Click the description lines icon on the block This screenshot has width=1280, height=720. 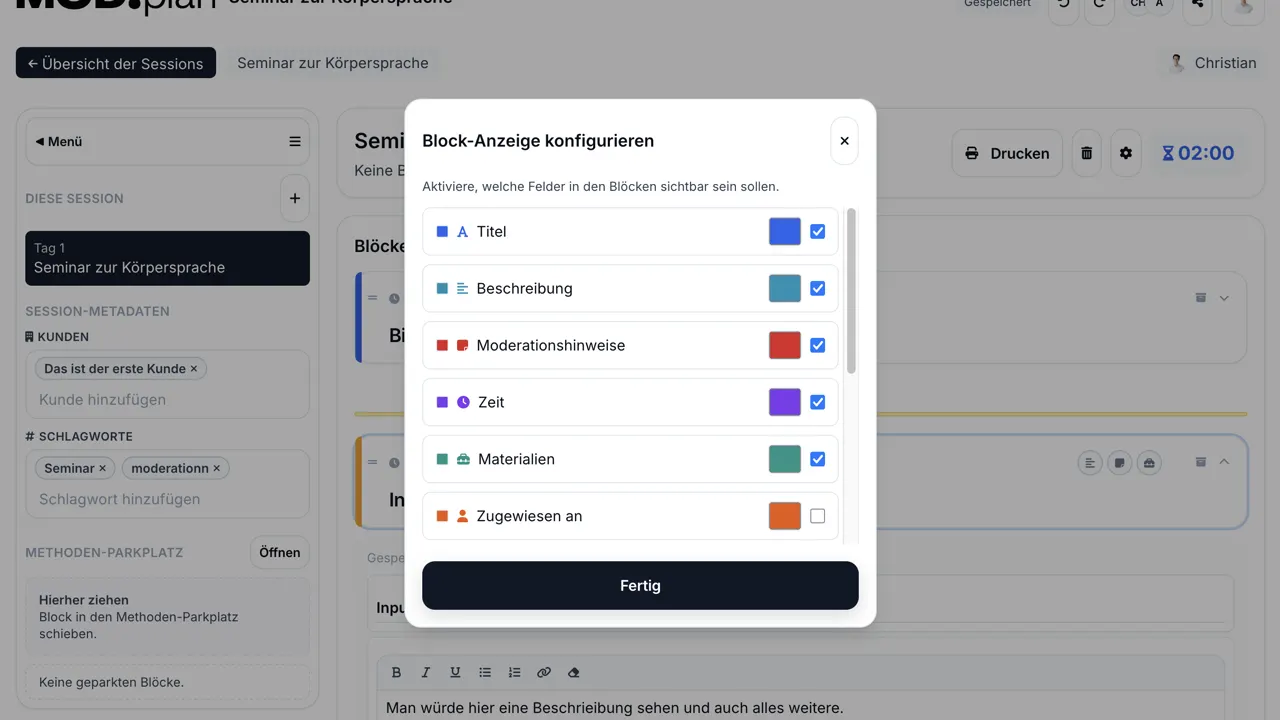[x=1089, y=462]
